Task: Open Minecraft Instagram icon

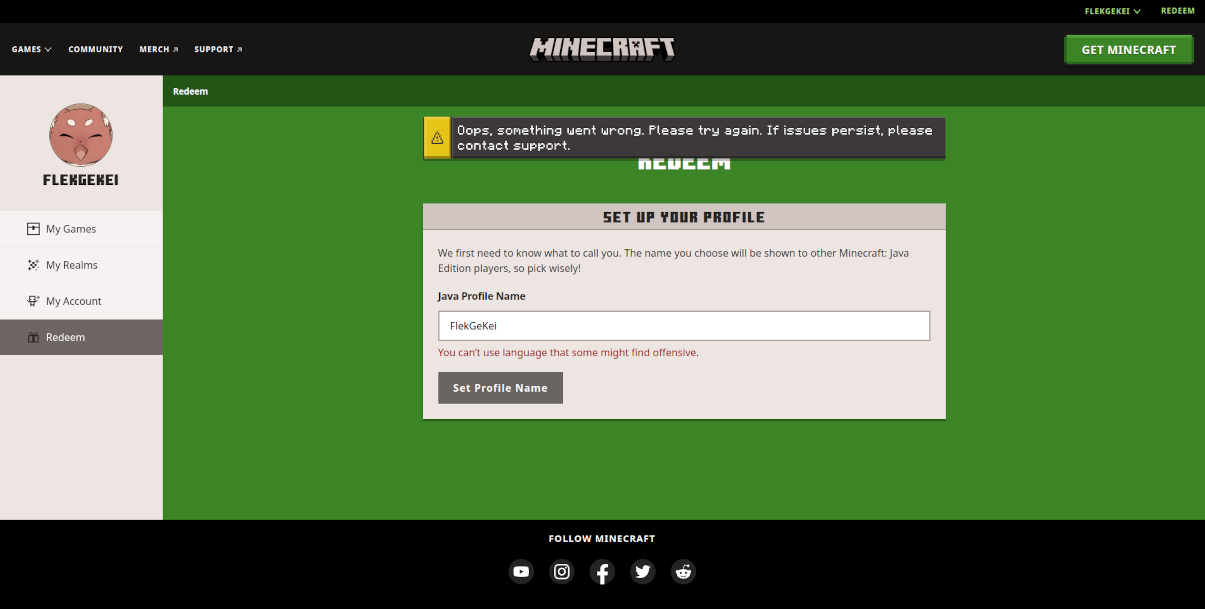Action: pos(562,572)
